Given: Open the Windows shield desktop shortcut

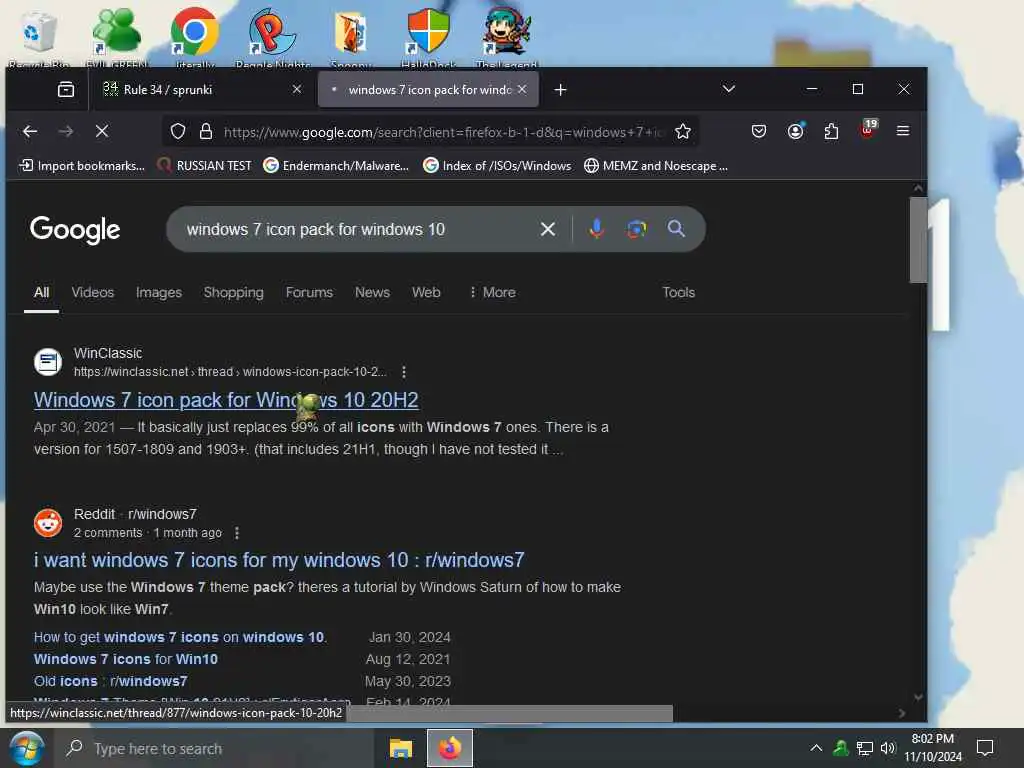Looking at the screenshot, I should [428, 38].
